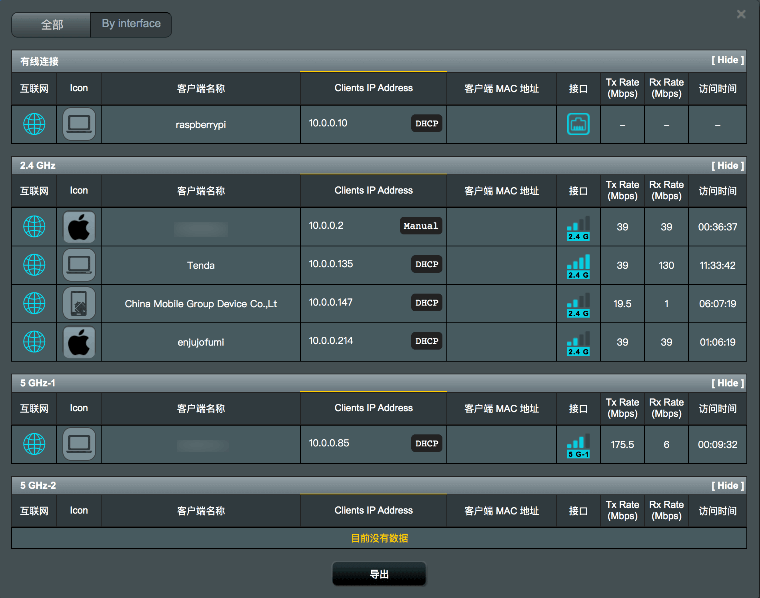Image resolution: width=760 pixels, height=598 pixels.
Task: Click the internet globe icon for Tenda
Action: pyautogui.click(x=34, y=265)
